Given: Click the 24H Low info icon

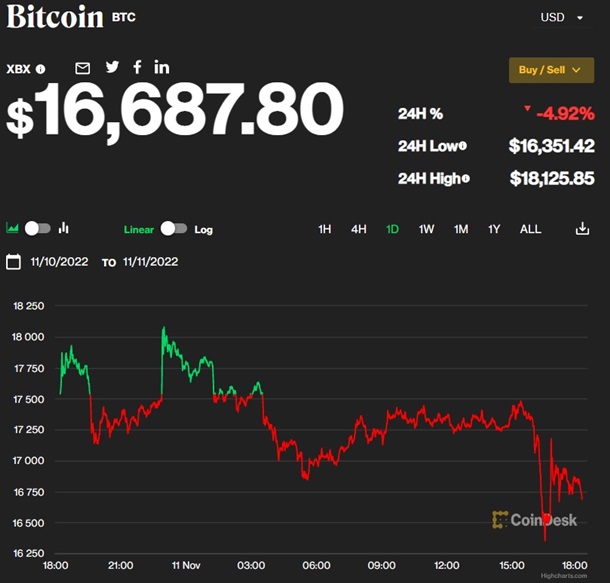Looking at the screenshot, I should 462,146.
